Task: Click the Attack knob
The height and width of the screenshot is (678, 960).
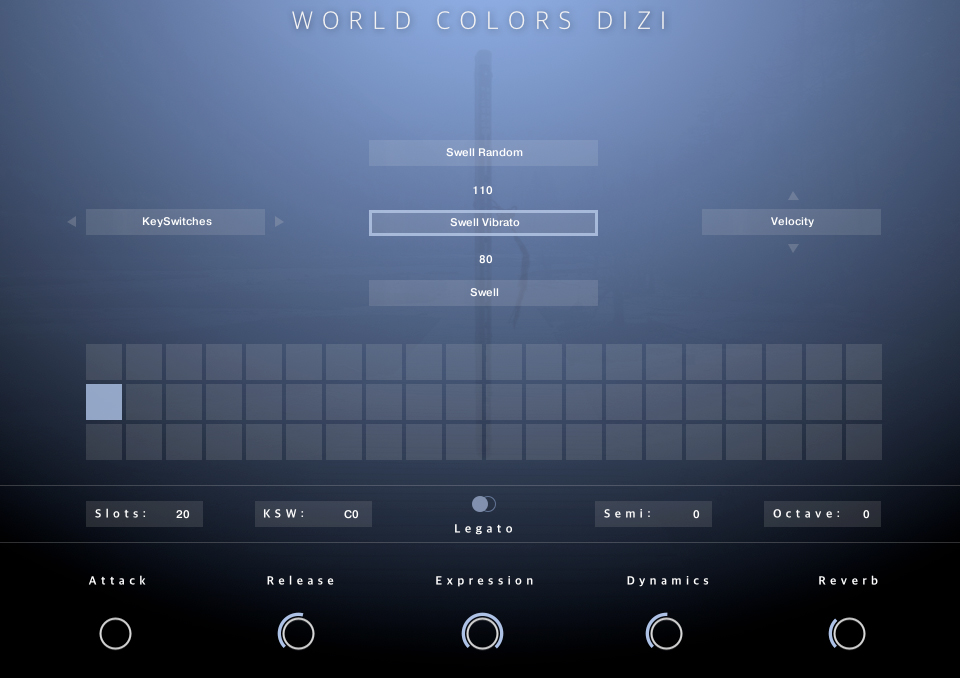Action: [116, 633]
